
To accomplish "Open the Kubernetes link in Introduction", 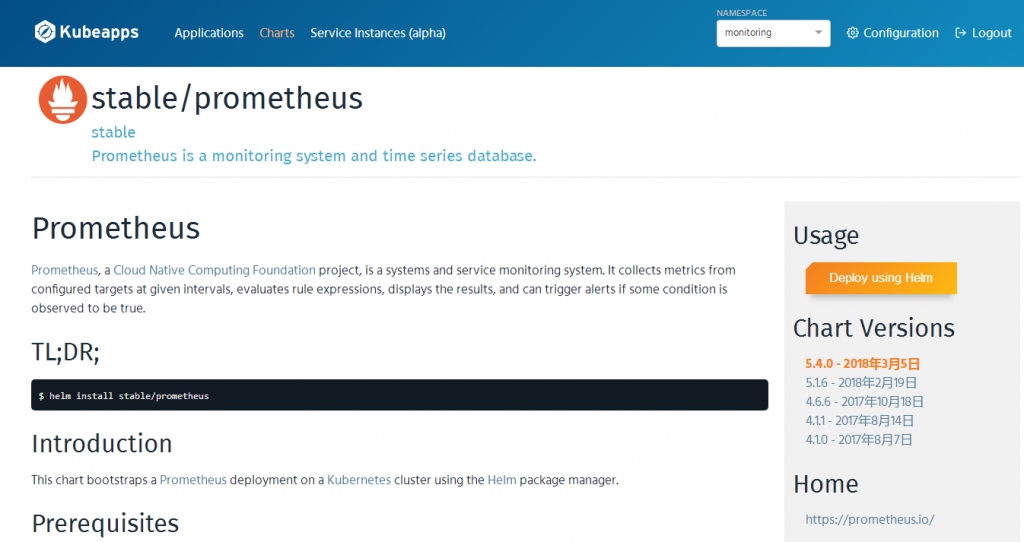I will click(359, 480).
